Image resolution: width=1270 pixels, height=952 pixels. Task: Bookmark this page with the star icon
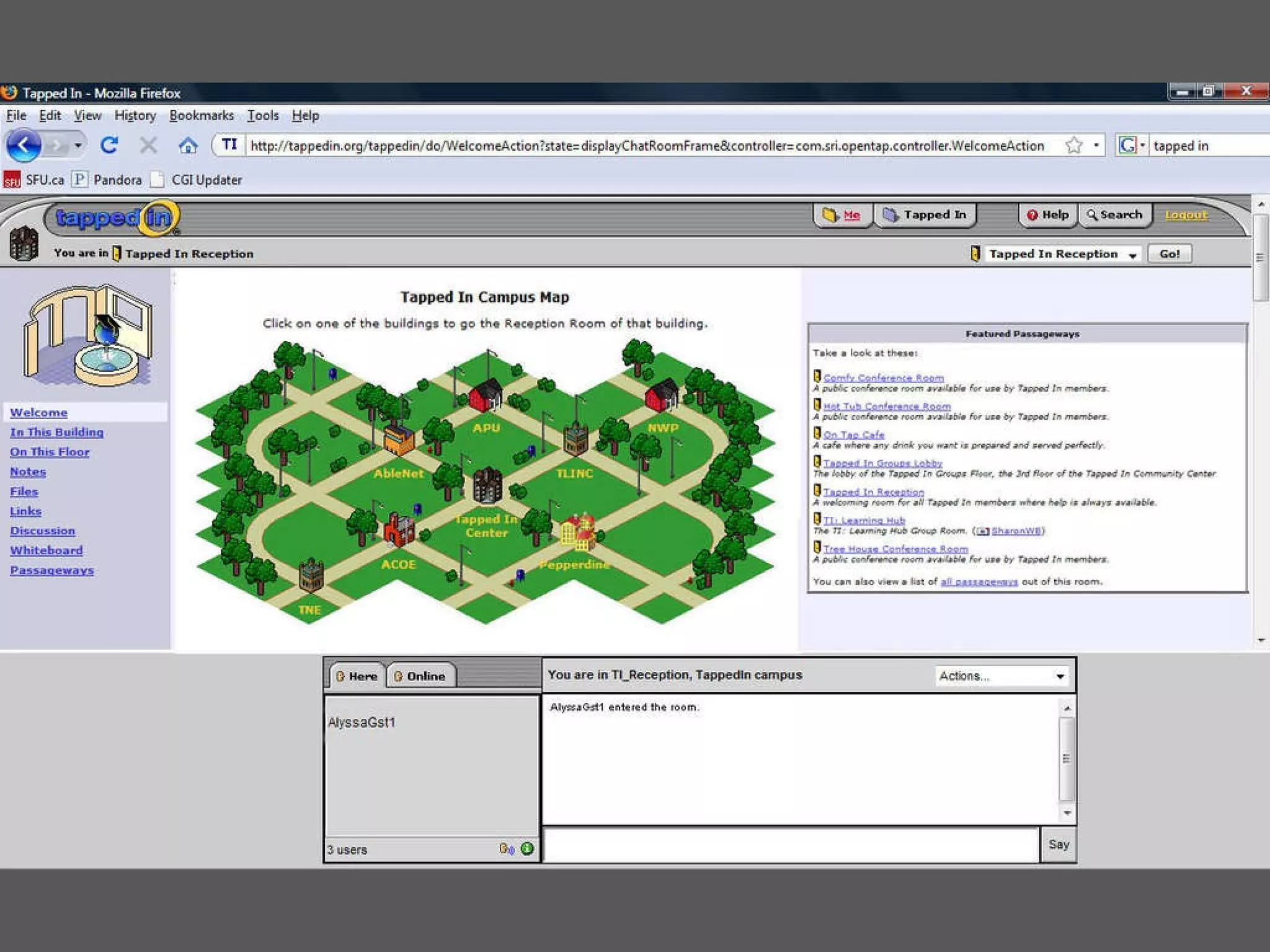point(1073,146)
